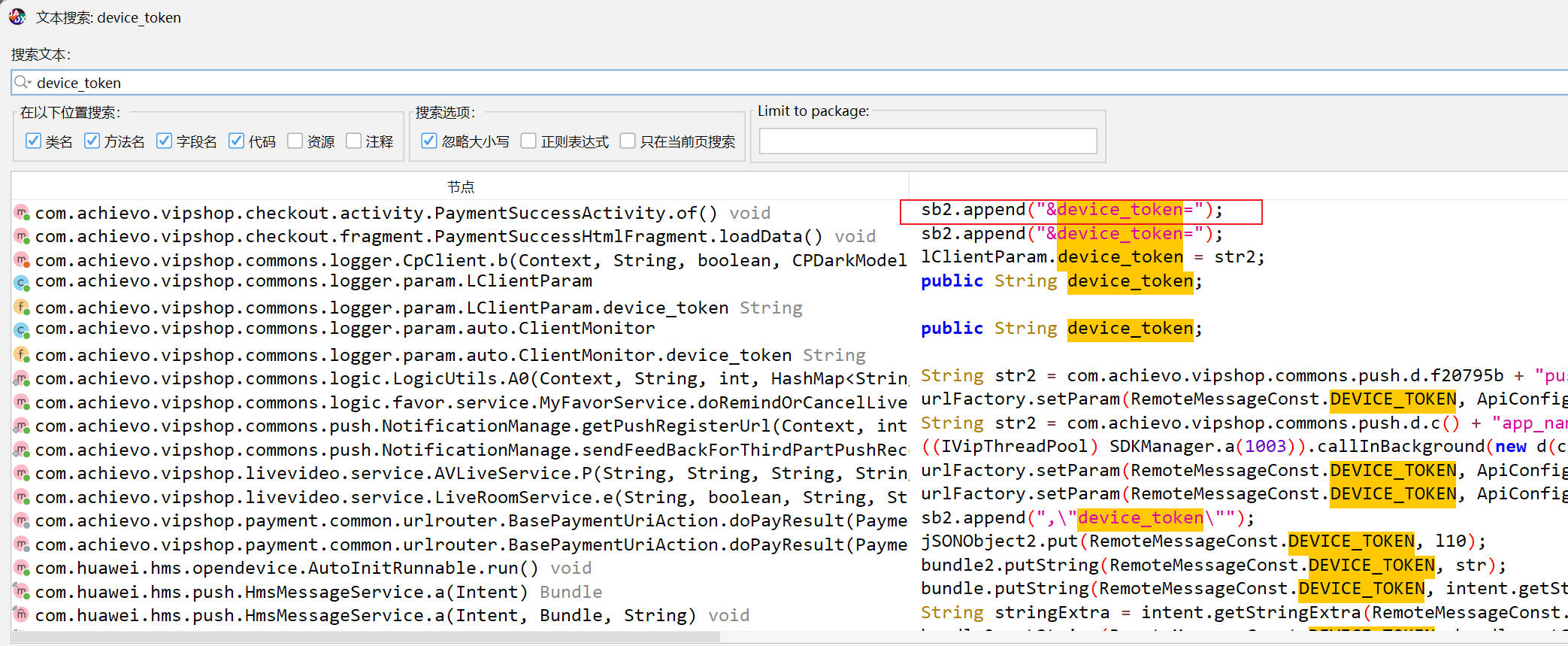Click the method icon beside AutoInitRunnable.run()

tap(22, 568)
